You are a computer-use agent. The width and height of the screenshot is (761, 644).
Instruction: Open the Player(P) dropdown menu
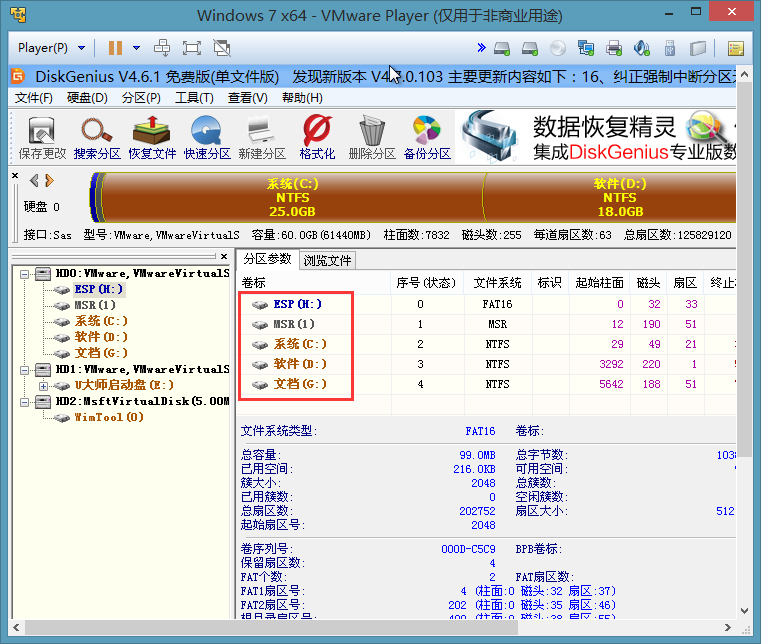(x=51, y=48)
